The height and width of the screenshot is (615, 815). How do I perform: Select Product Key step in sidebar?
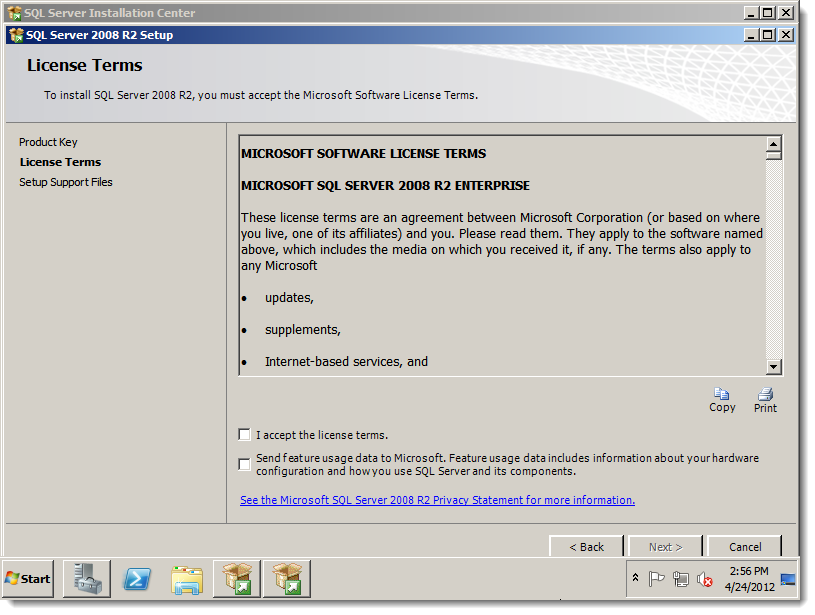[48, 142]
